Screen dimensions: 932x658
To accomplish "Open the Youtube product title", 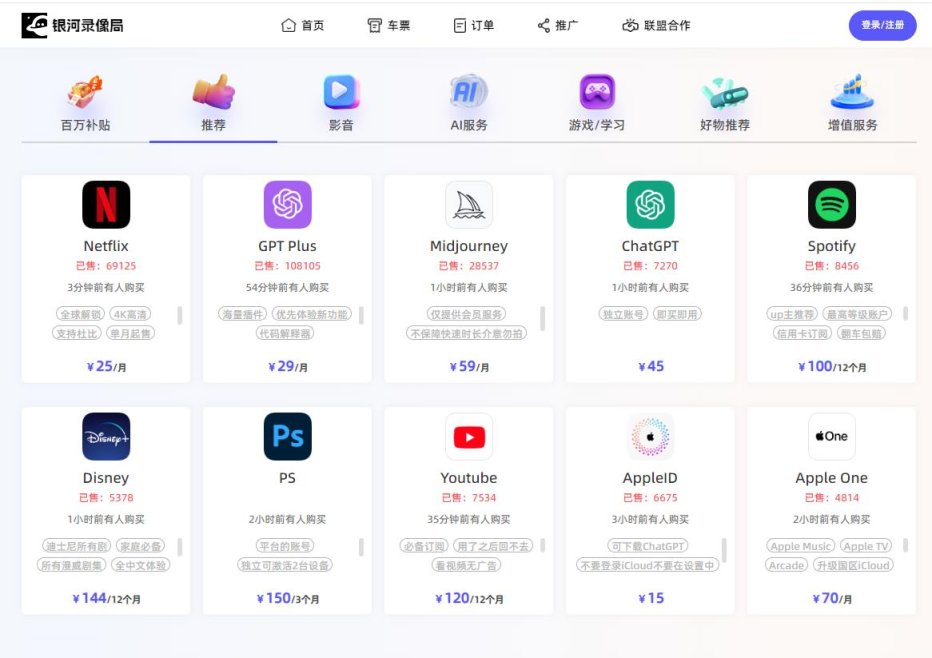I will 469,478.
